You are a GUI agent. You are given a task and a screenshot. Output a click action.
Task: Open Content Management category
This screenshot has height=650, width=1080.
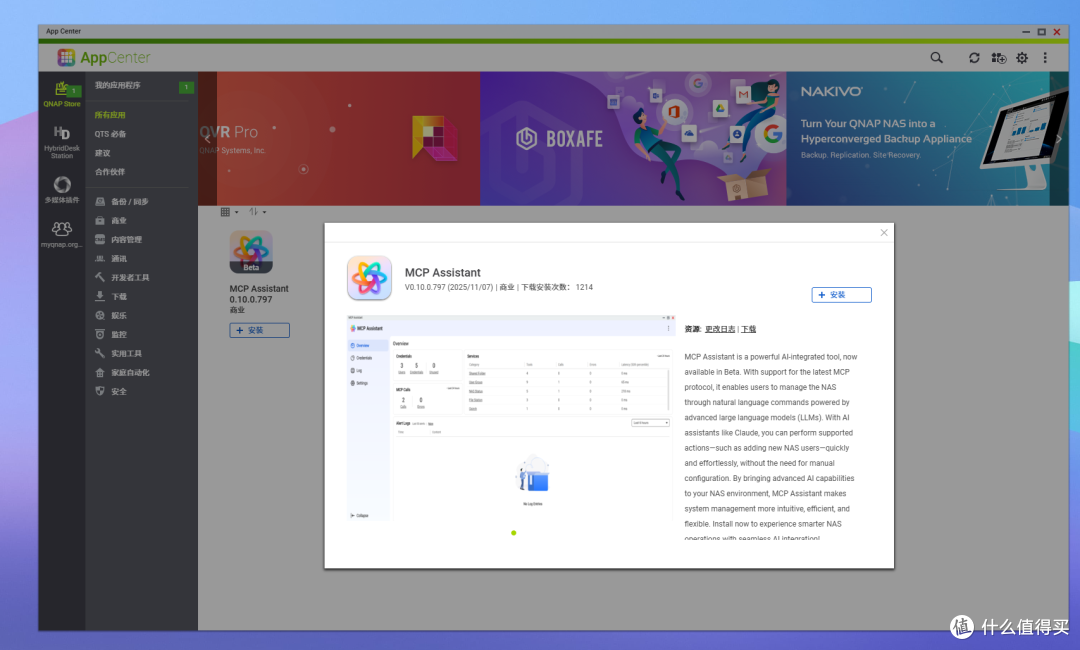[x=118, y=240]
